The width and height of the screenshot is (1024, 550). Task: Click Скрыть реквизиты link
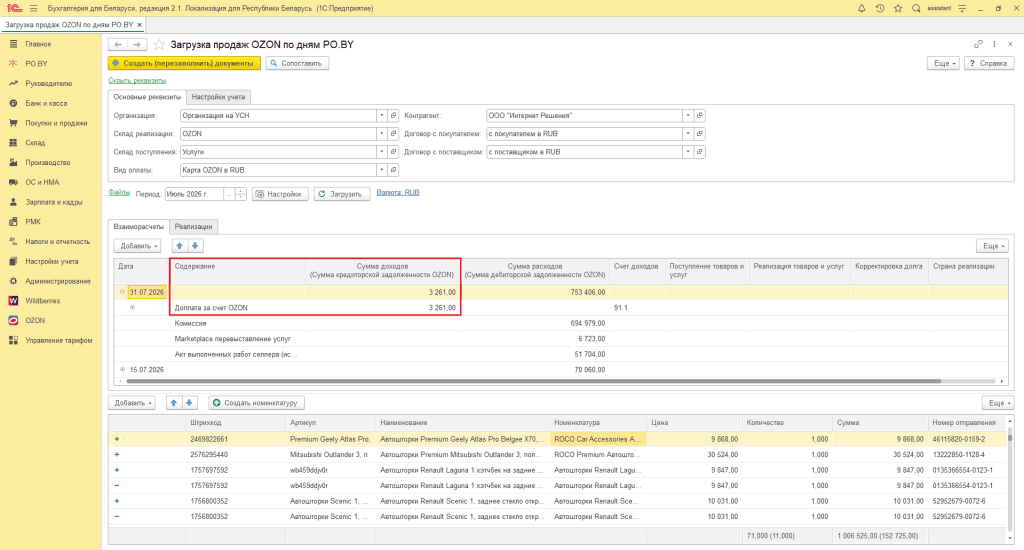click(137, 80)
